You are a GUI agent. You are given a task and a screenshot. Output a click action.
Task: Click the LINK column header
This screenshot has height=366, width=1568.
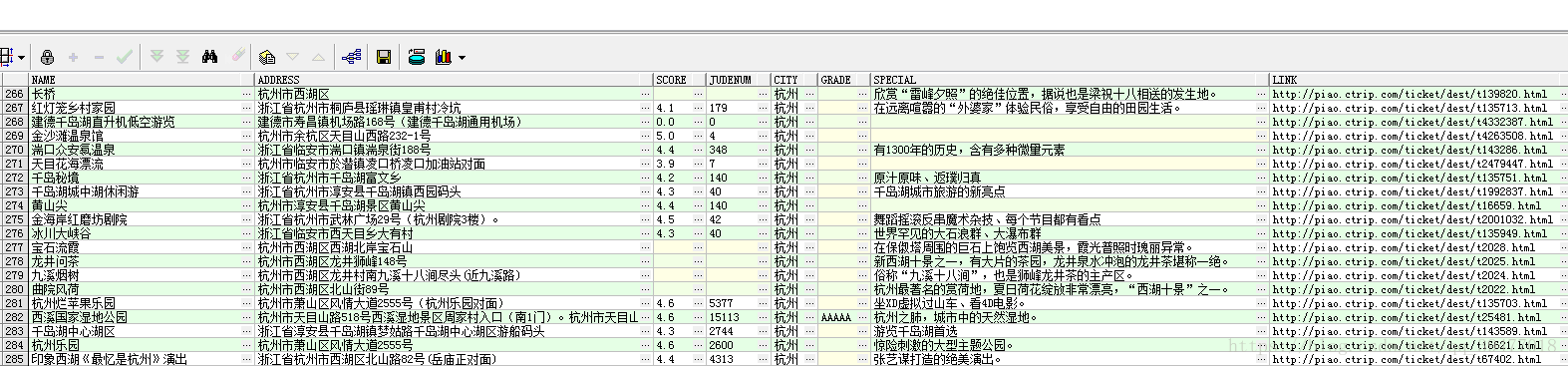tap(1417, 80)
